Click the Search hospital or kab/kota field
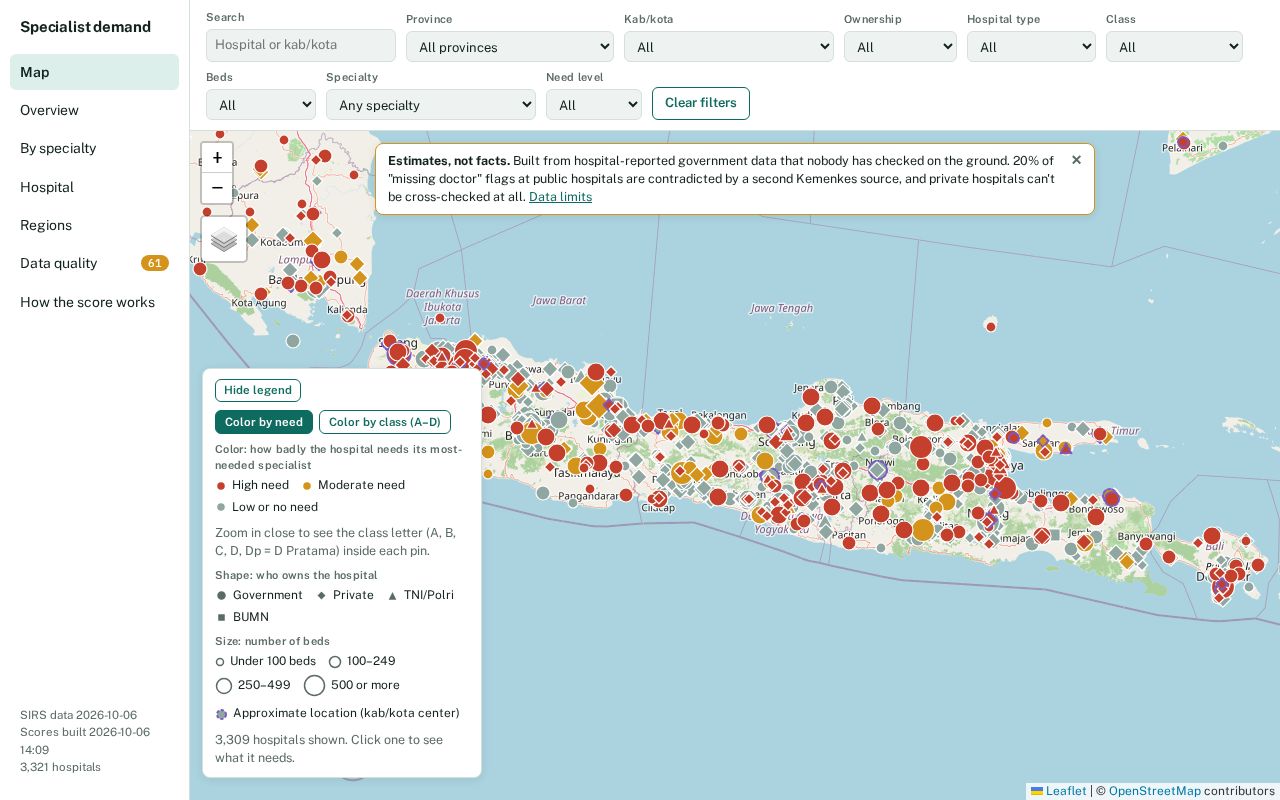This screenshot has height=800, width=1280. coord(301,45)
